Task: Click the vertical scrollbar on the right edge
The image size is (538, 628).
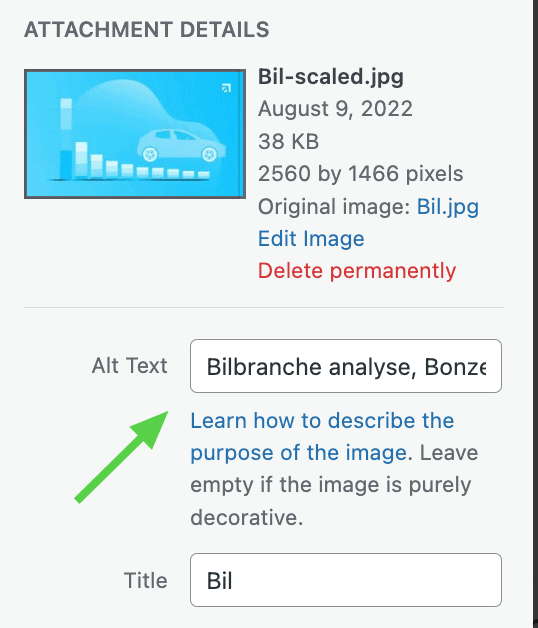Action: point(535,314)
